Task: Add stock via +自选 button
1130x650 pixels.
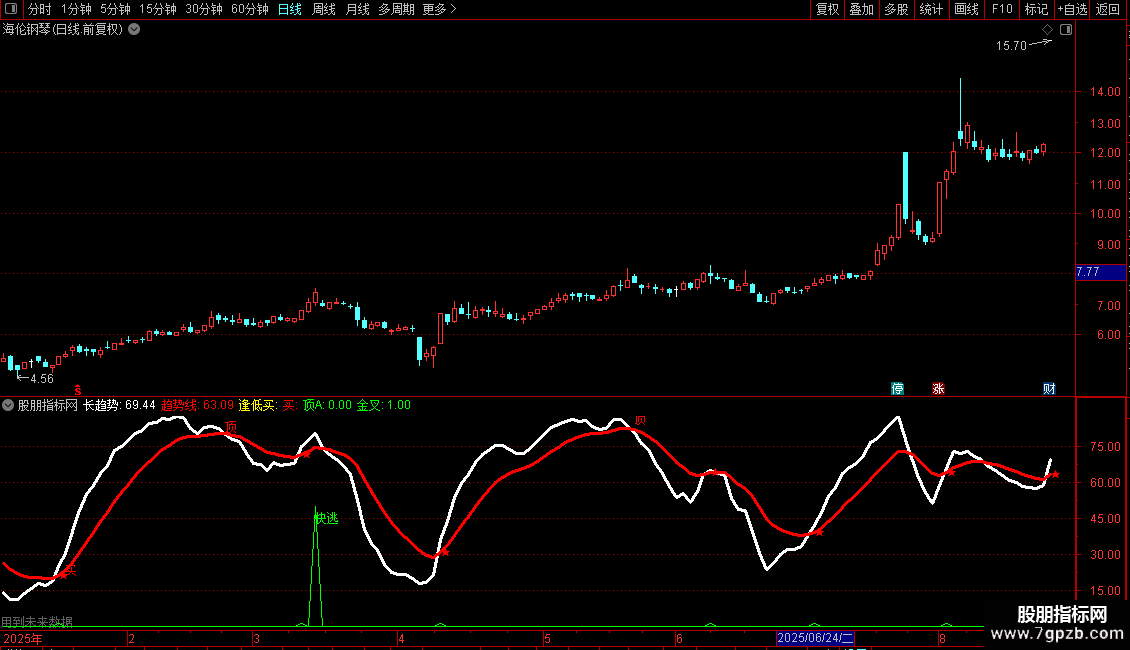Action: (1072, 9)
